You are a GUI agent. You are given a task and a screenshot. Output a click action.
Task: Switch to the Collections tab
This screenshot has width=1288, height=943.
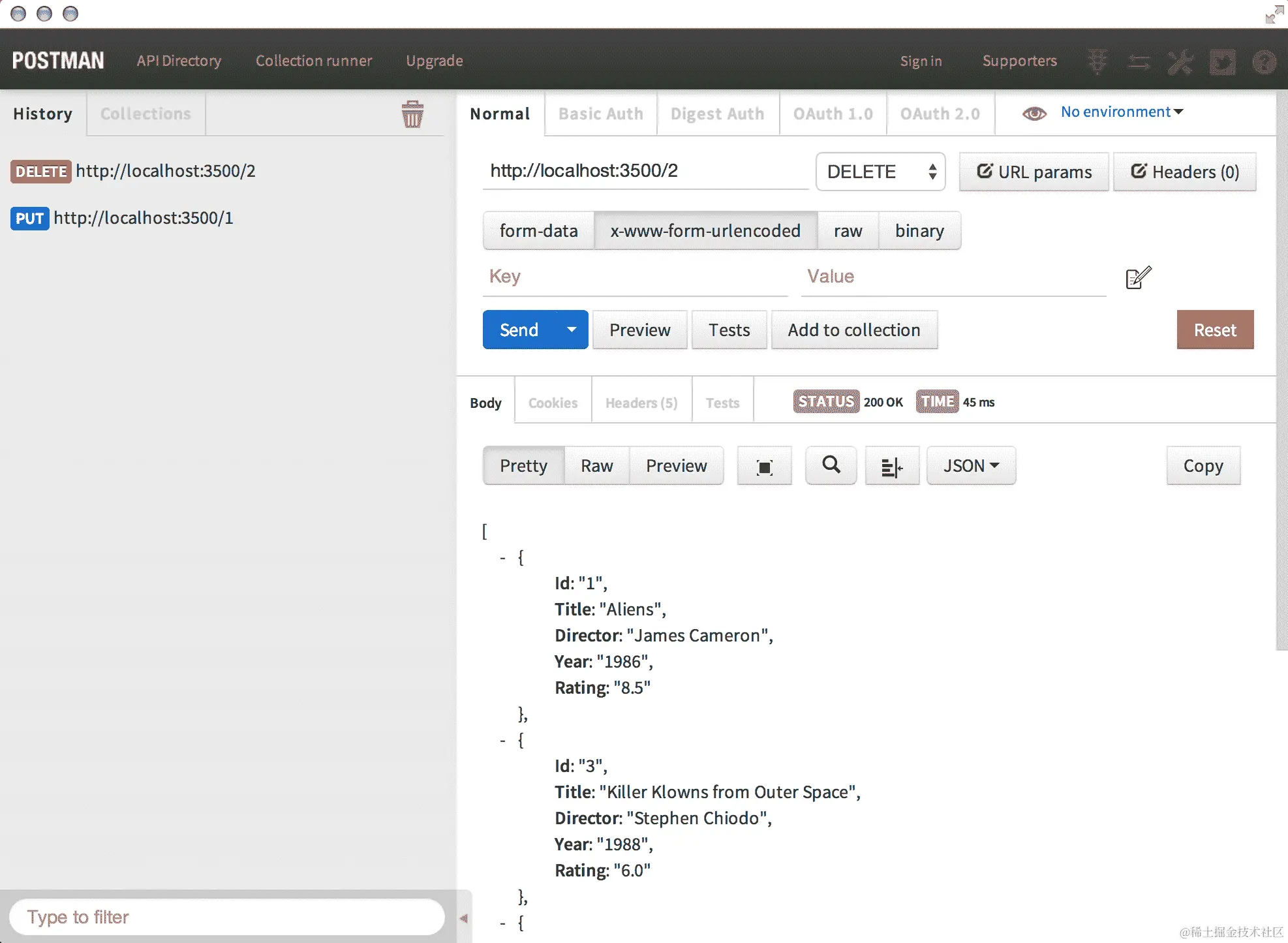pos(146,114)
